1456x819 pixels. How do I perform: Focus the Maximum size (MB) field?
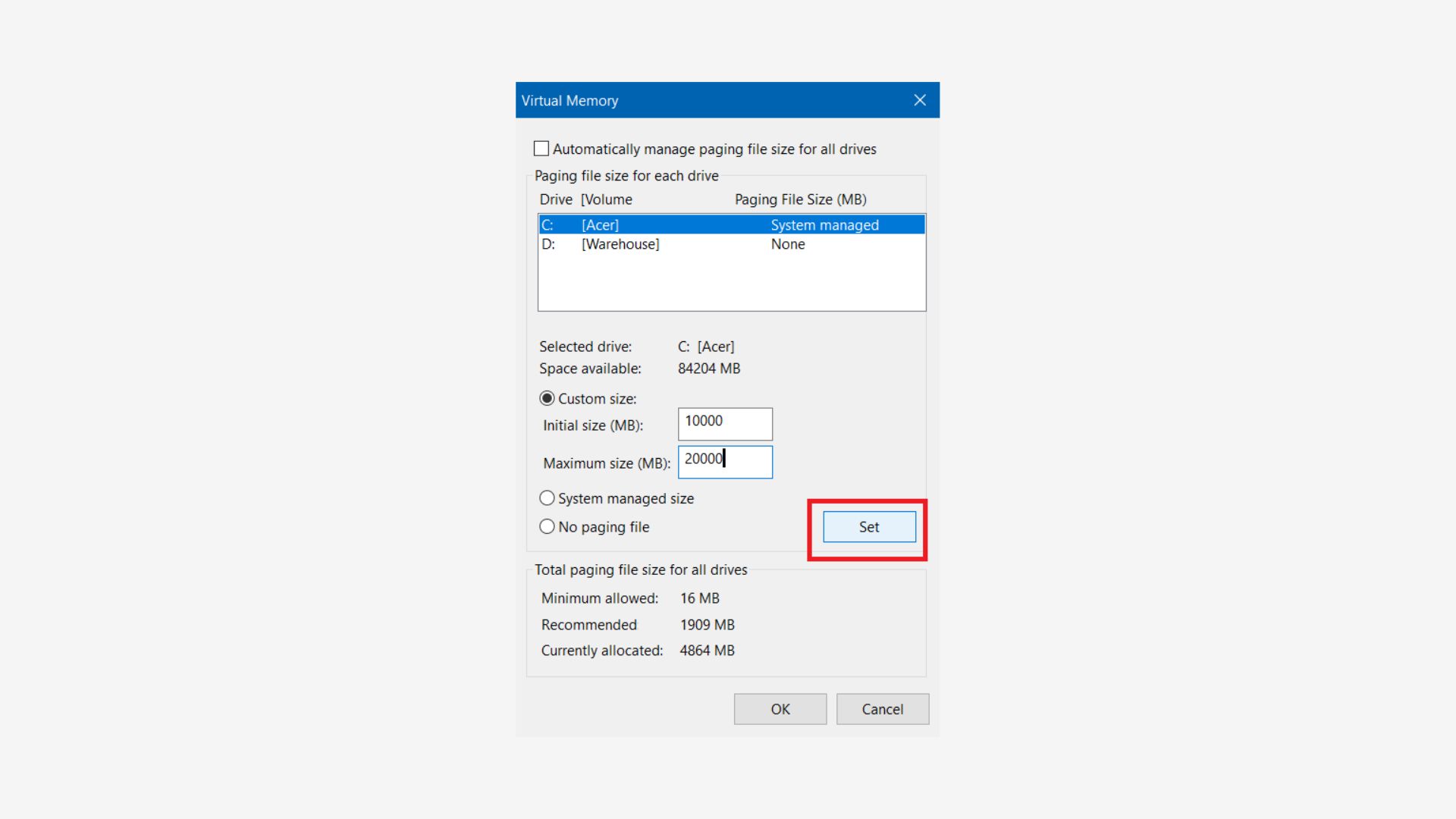pyautogui.click(x=724, y=462)
